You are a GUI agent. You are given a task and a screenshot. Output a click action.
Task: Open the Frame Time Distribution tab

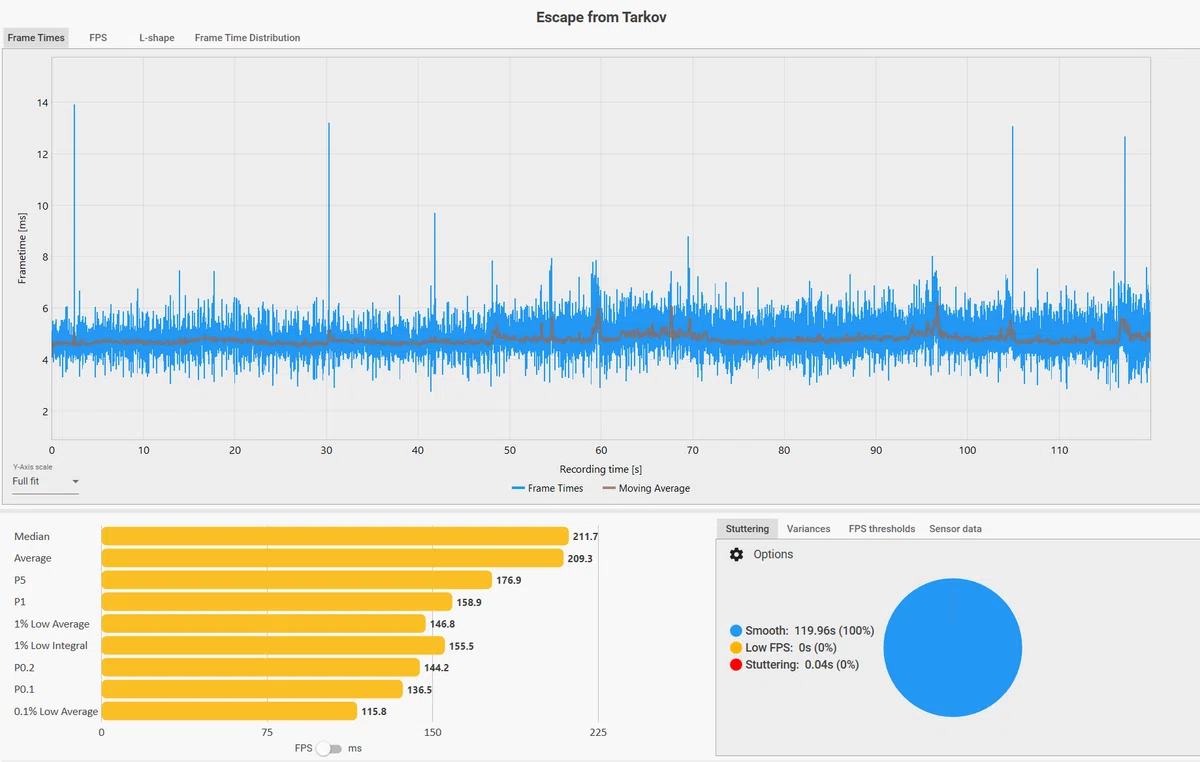click(247, 38)
